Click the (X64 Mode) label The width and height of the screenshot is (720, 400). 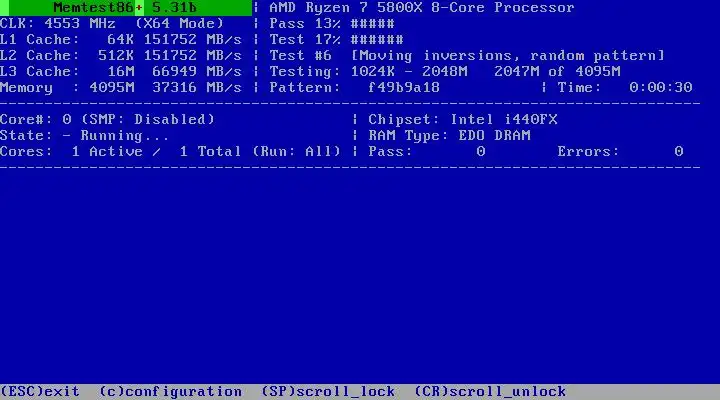pos(179,23)
